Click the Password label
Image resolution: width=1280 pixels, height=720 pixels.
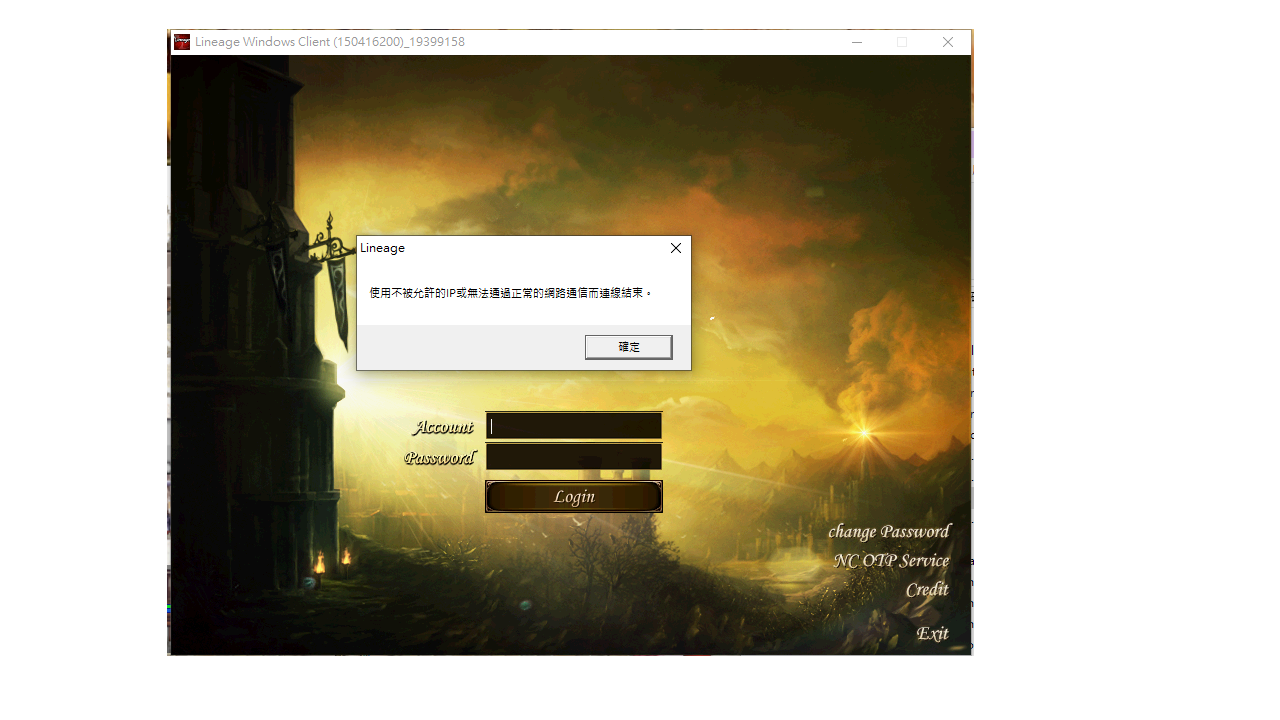point(439,458)
